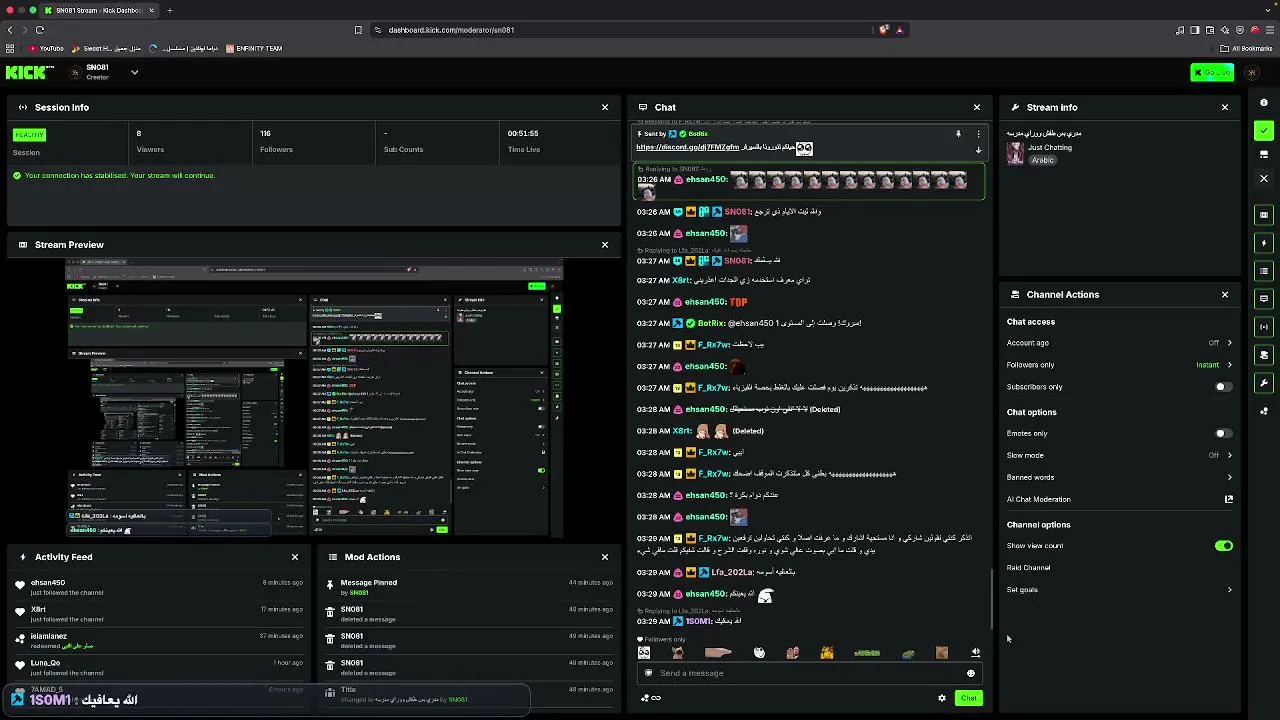The image size is (1280, 720).
Task: Open the ENFINITY TEAM bookmark
Action: click(254, 48)
